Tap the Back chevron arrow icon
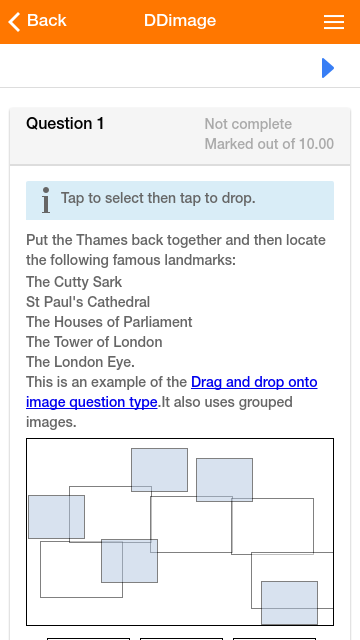Viewport: 360px width, 640px height. coord(14,22)
